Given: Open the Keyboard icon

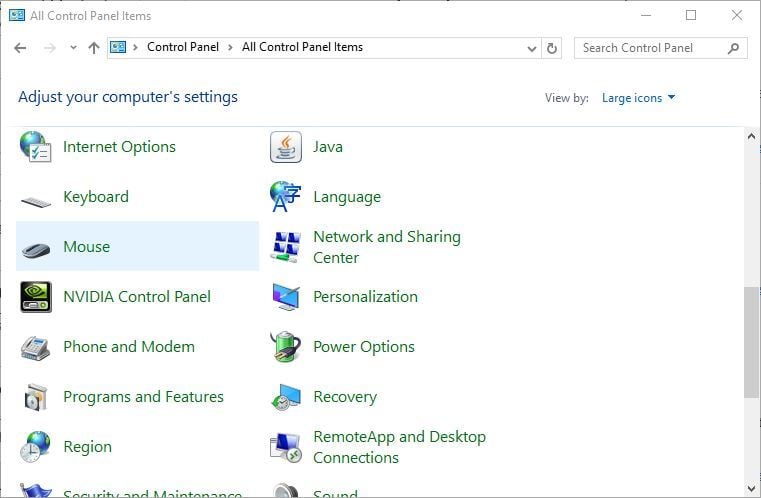Looking at the screenshot, I should [35, 201].
